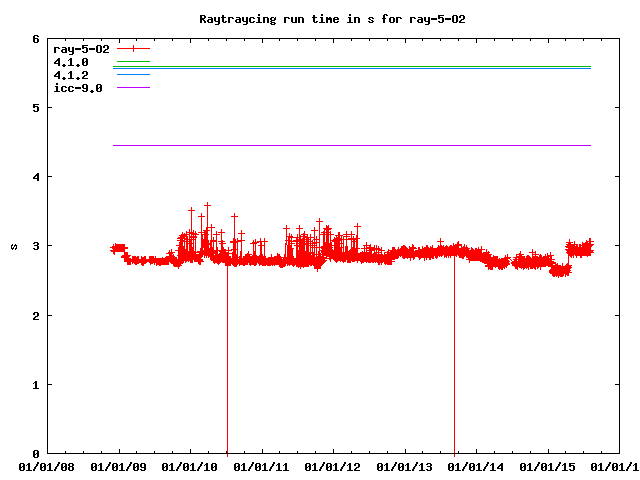Select the ray-5-O2 legend label
Image resolution: width=640 pixels, height=480 pixels.
coord(81,48)
